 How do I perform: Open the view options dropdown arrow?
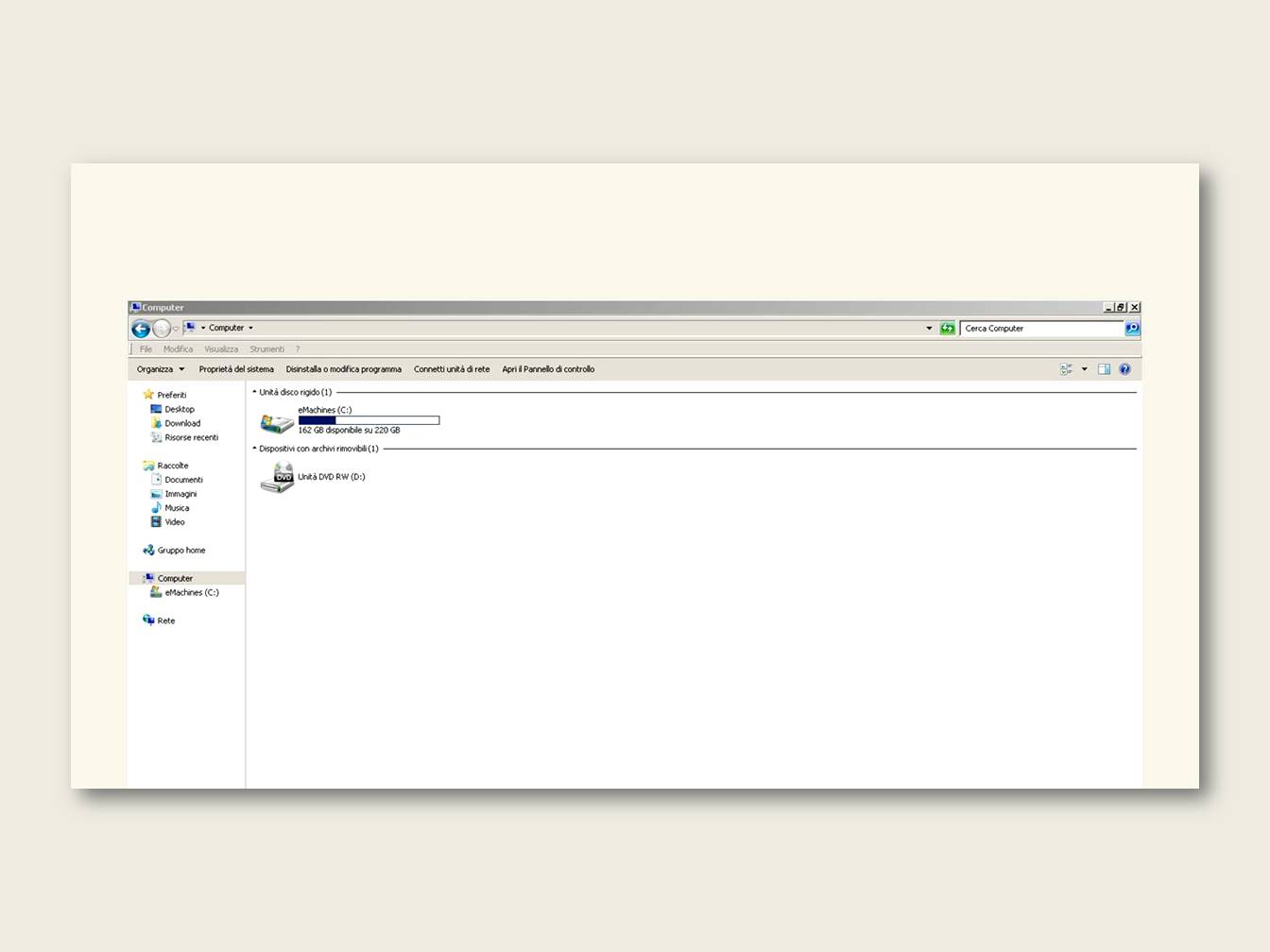coord(1084,369)
